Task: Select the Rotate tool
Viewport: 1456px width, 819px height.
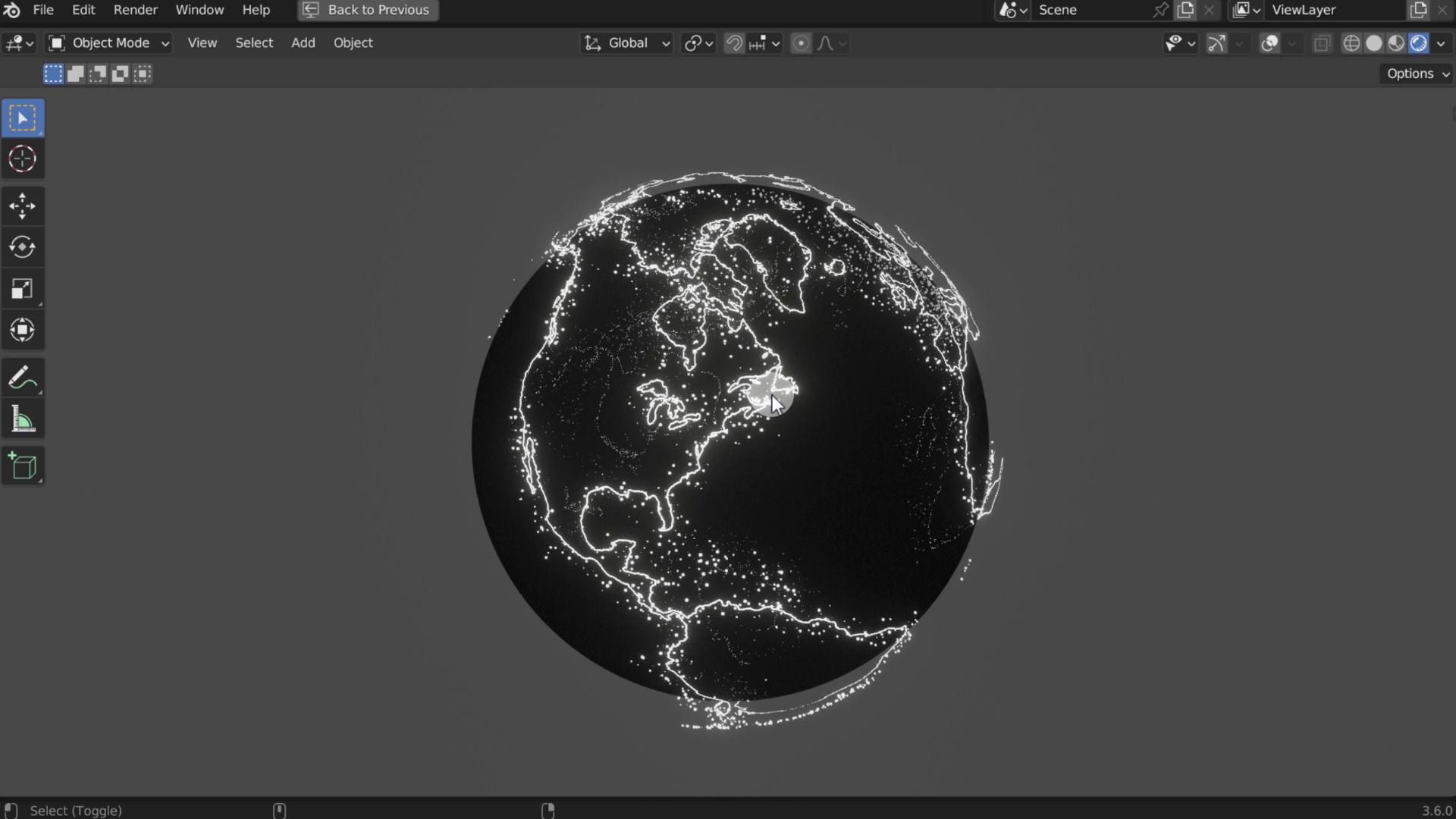Action: 22,247
